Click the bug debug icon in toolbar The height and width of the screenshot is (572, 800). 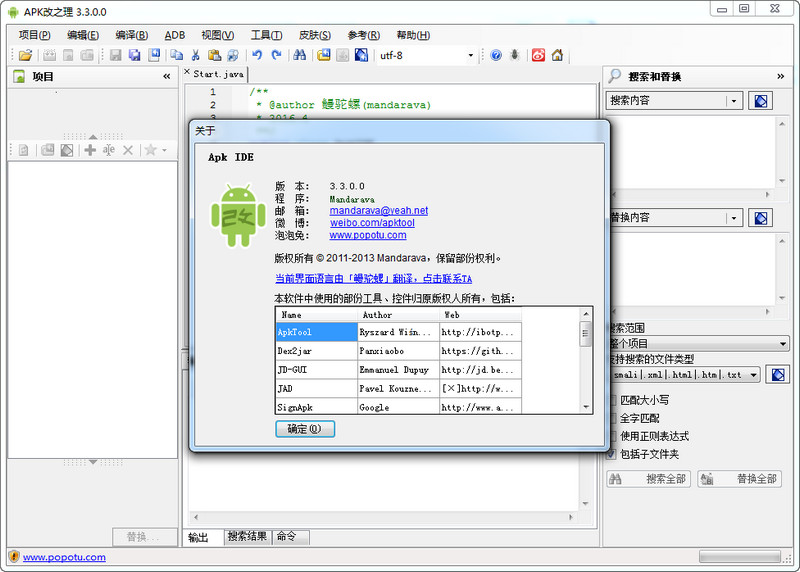pos(514,55)
